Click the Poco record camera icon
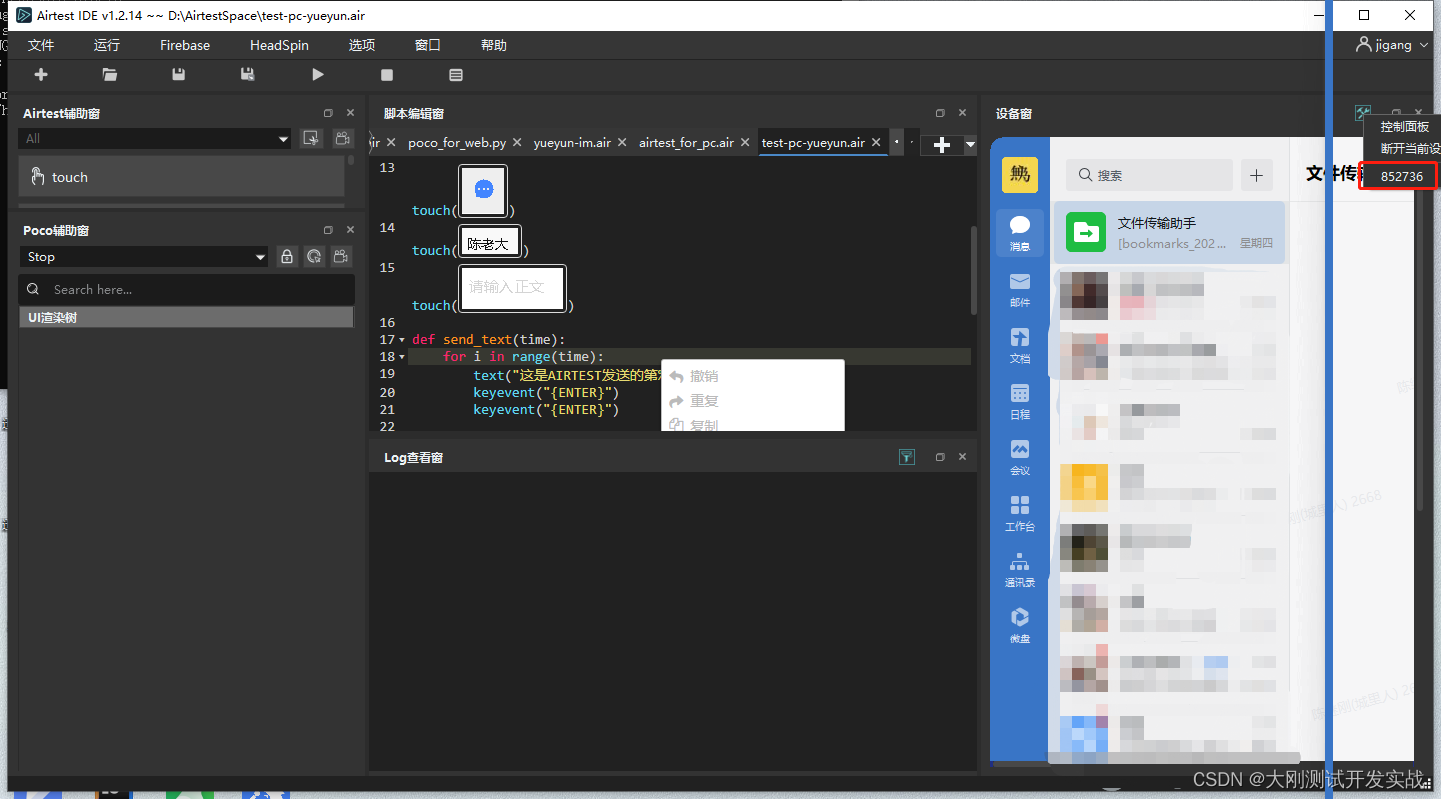The width and height of the screenshot is (1441, 799). pos(342,257)
